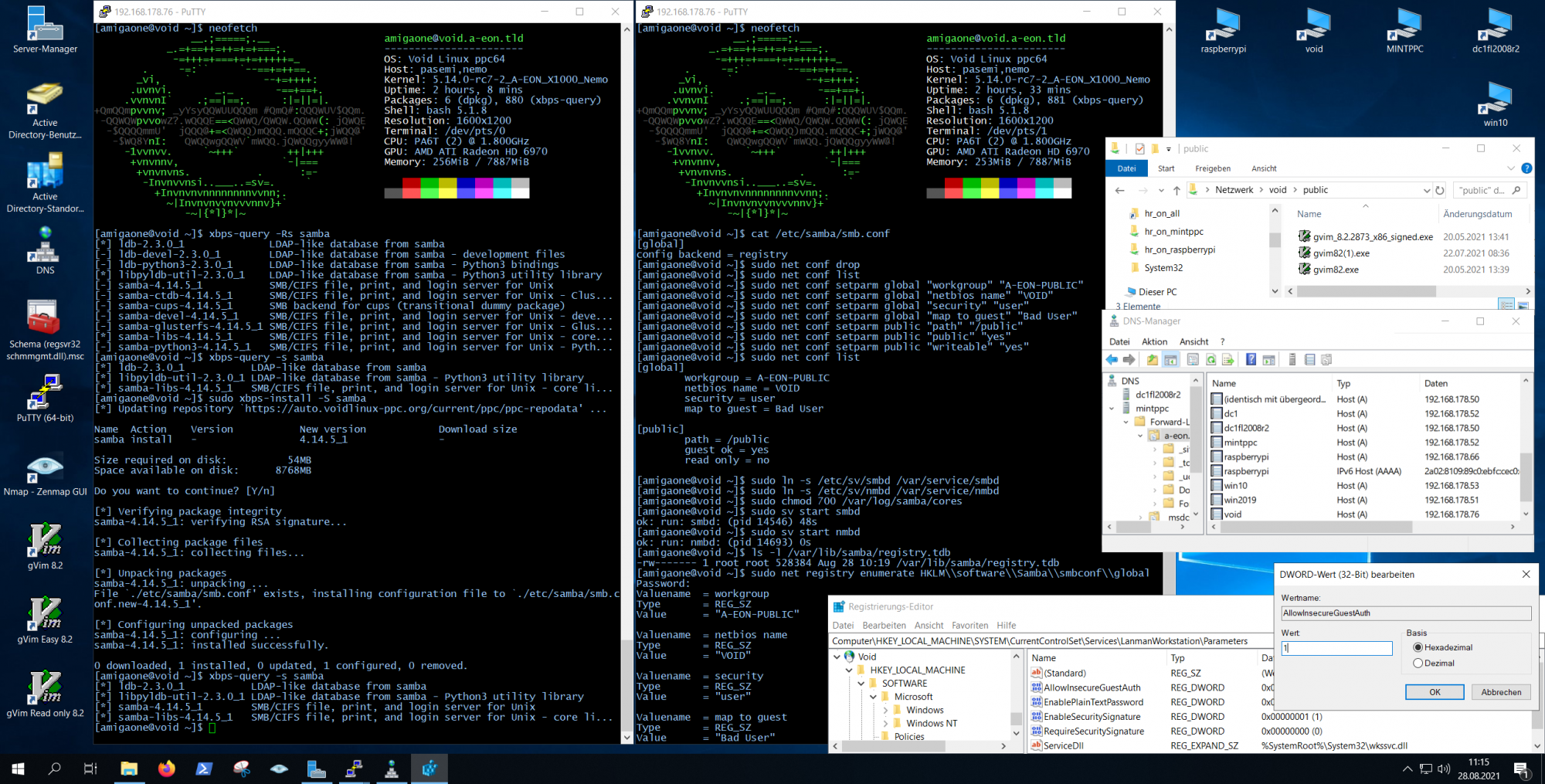Image resolution: width=1545 pixels, height=784 pixels.
Task: Click the DNS-Manager back arrow toolbar icon
Action: pos(1112,360)
